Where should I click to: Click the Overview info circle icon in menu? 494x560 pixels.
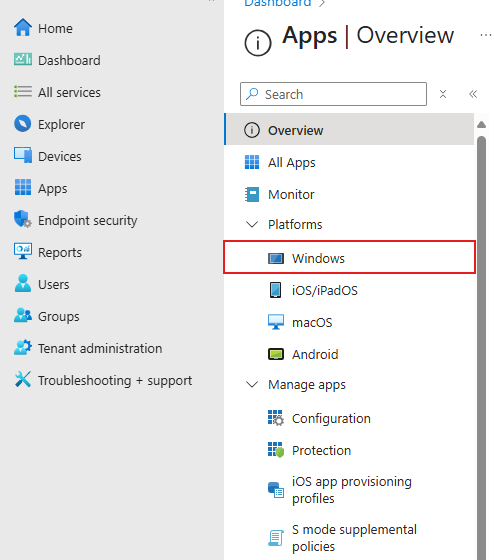[252, 130]
